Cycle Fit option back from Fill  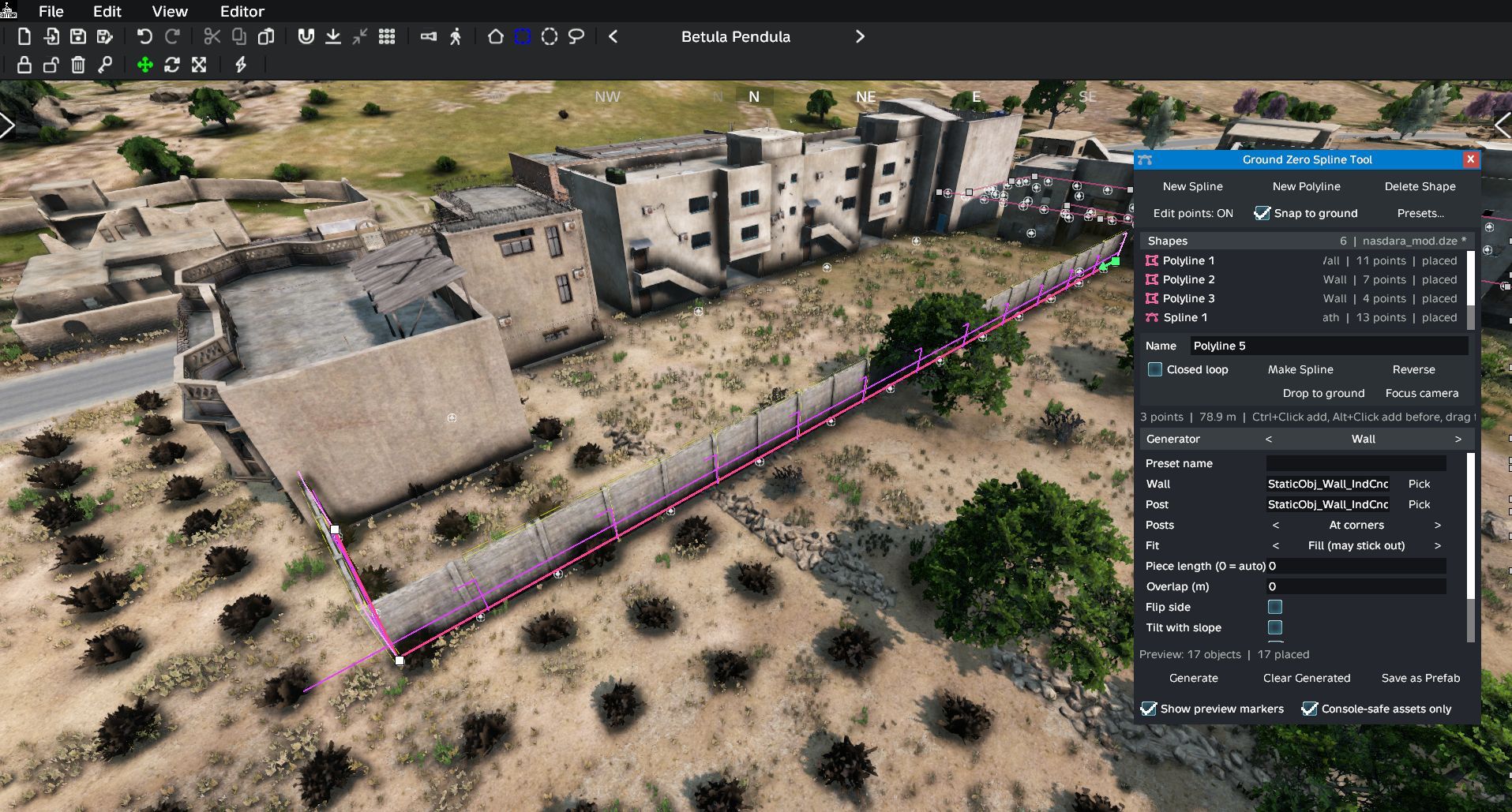click(1276, 545)
